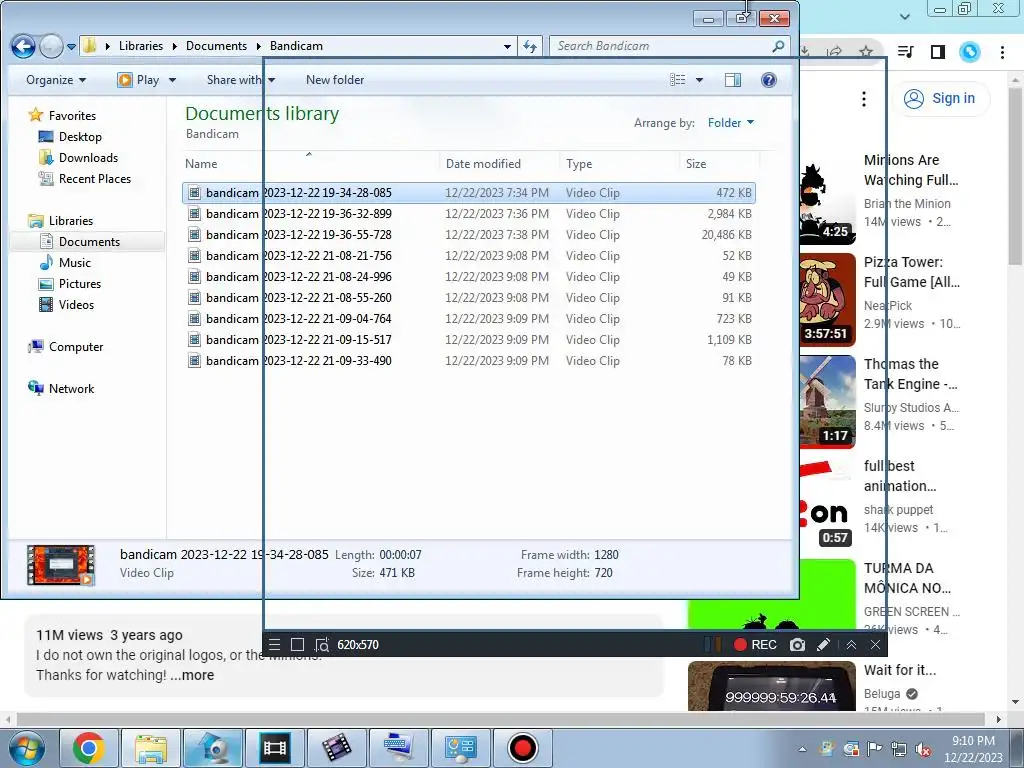
Task: Open the YouTube settings three-dot menu
Action: pyautogui.click(x=864, y=99)
